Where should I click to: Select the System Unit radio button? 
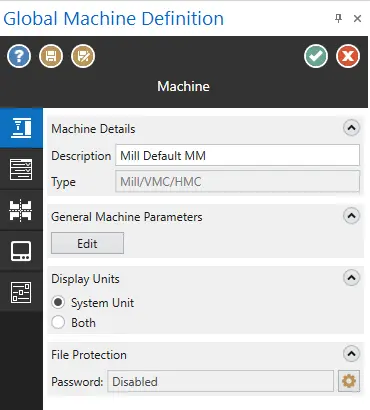(x=58, y=303)
